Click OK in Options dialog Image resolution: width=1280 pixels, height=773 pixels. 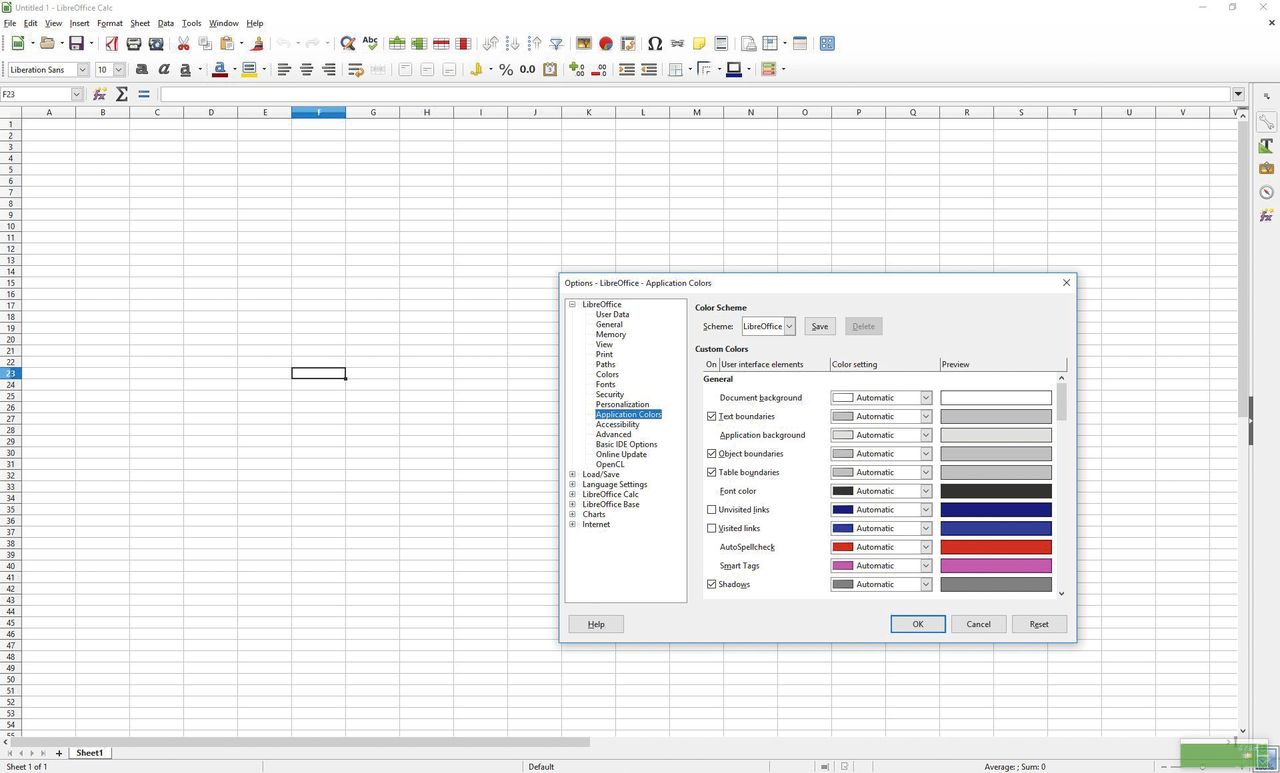point(918,624)
